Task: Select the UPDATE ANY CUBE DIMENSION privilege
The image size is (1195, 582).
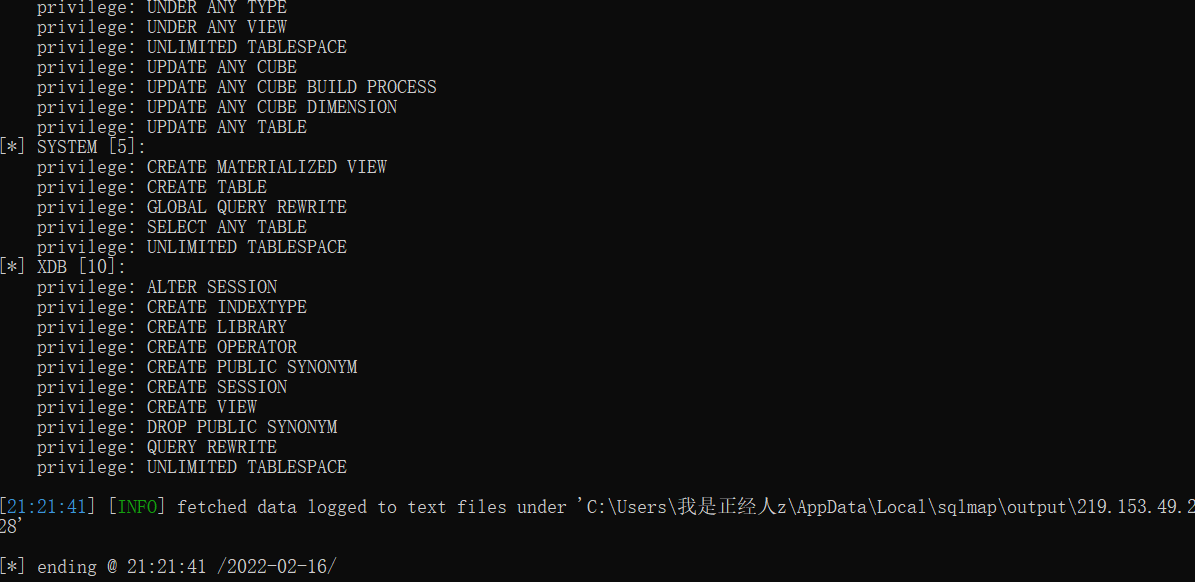Action: [271, 107]
